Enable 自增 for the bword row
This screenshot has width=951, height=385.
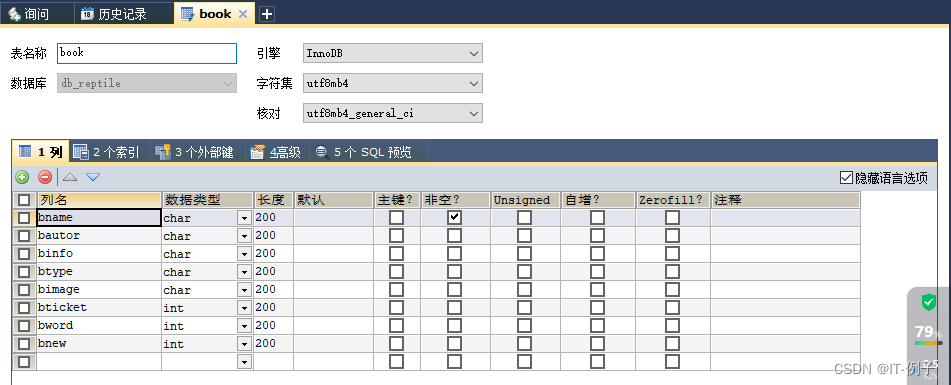[597, 326]
